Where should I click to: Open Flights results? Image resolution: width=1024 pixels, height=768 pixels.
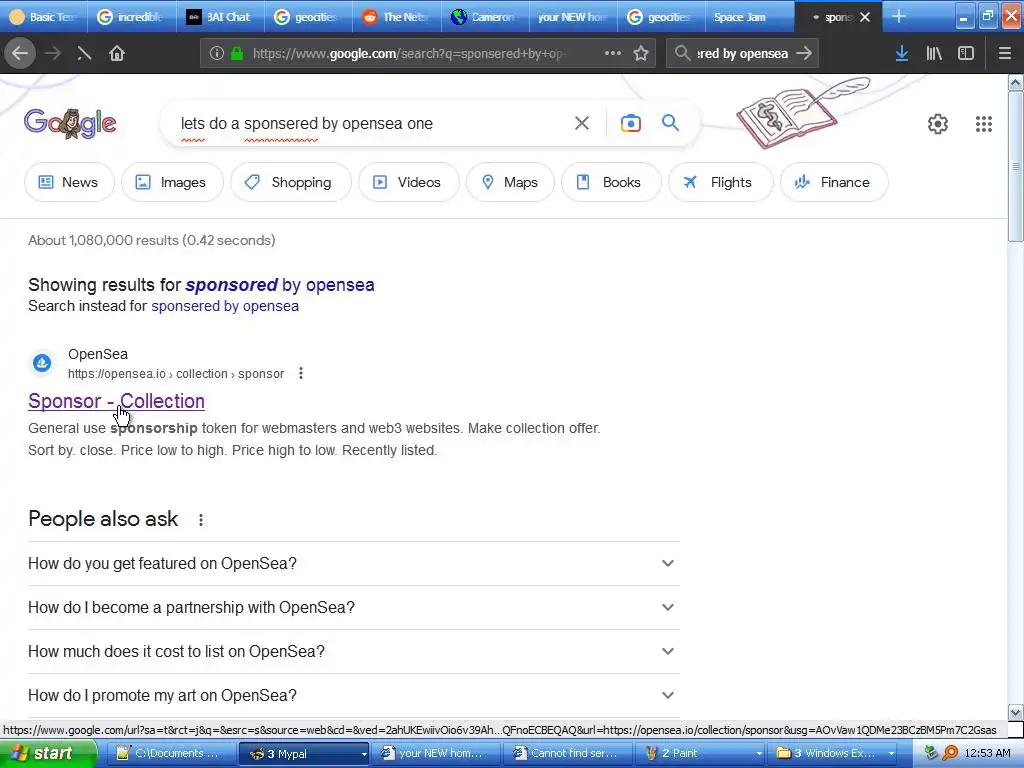720,182
